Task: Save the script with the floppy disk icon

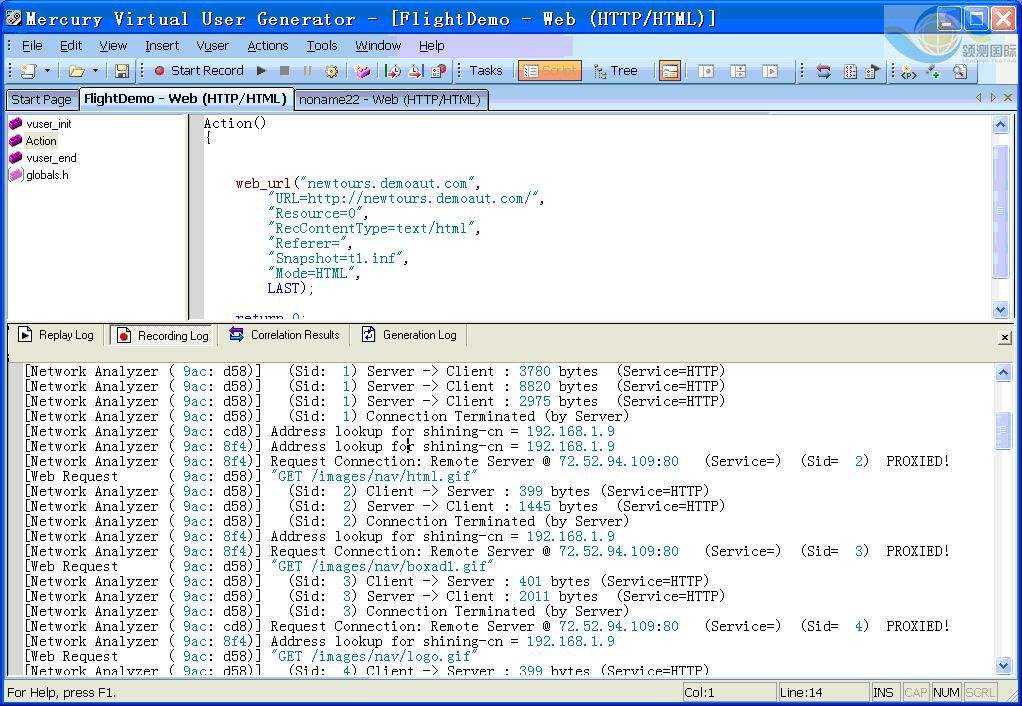Action: point(122,71)
